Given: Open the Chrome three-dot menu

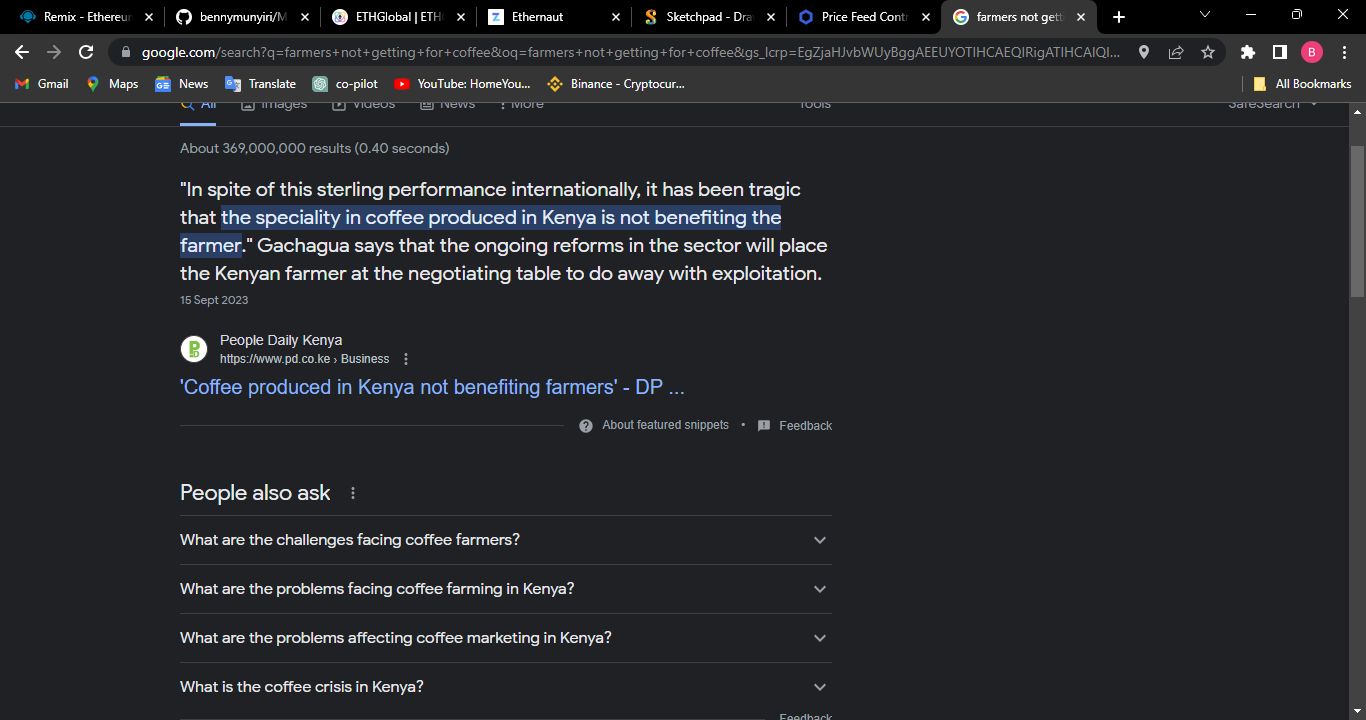Looking at the screenshot, I should [1343, 52].
